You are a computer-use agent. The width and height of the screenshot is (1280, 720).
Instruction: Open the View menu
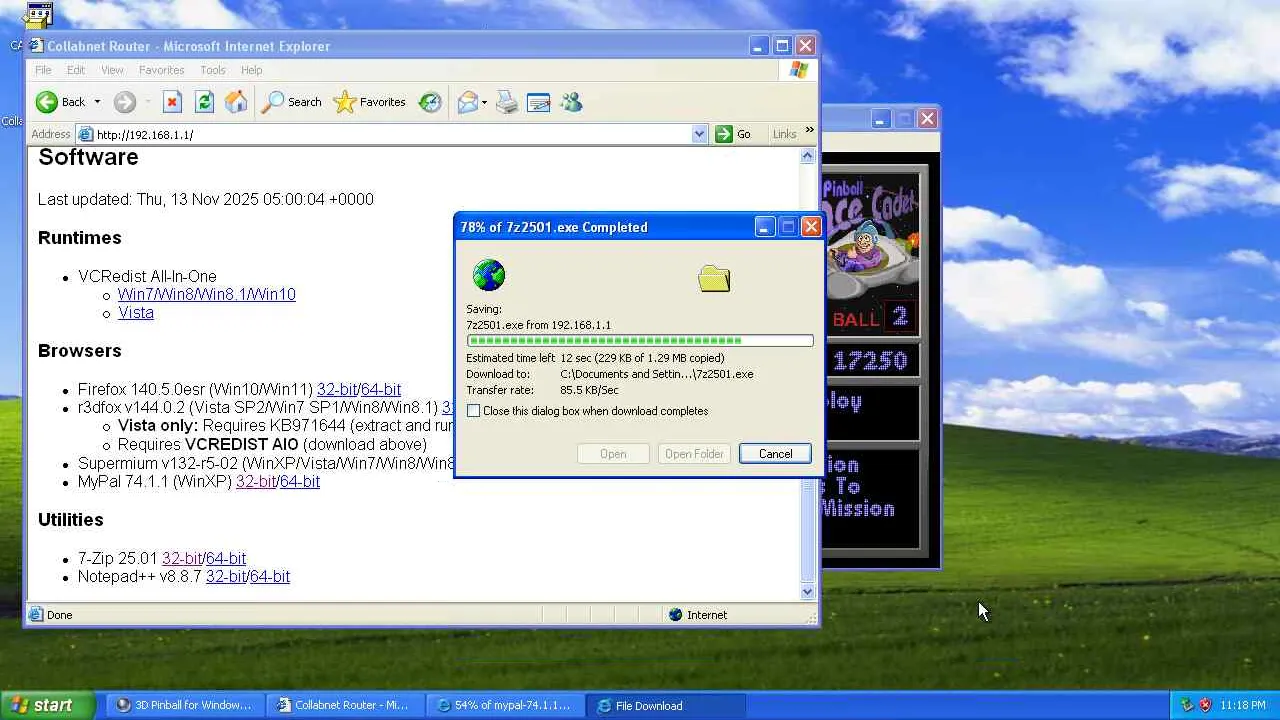click(112, 70)
